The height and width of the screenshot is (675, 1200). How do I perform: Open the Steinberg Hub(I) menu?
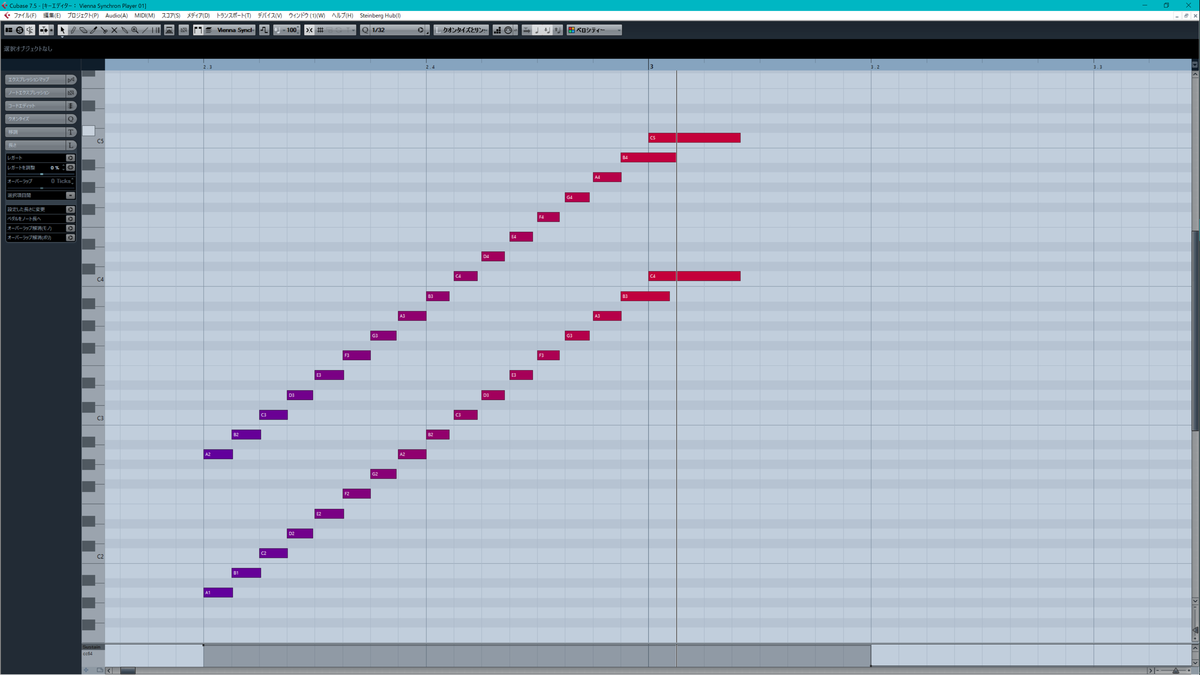coord(378,16)
